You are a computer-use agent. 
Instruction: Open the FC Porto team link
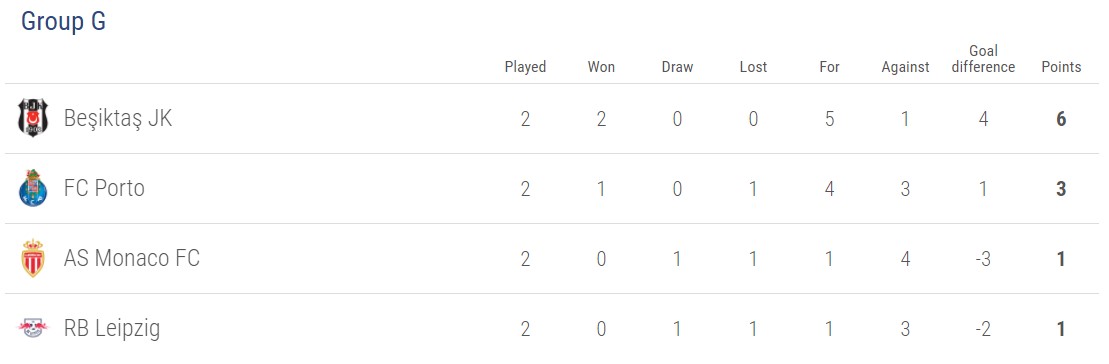[104, 189]
